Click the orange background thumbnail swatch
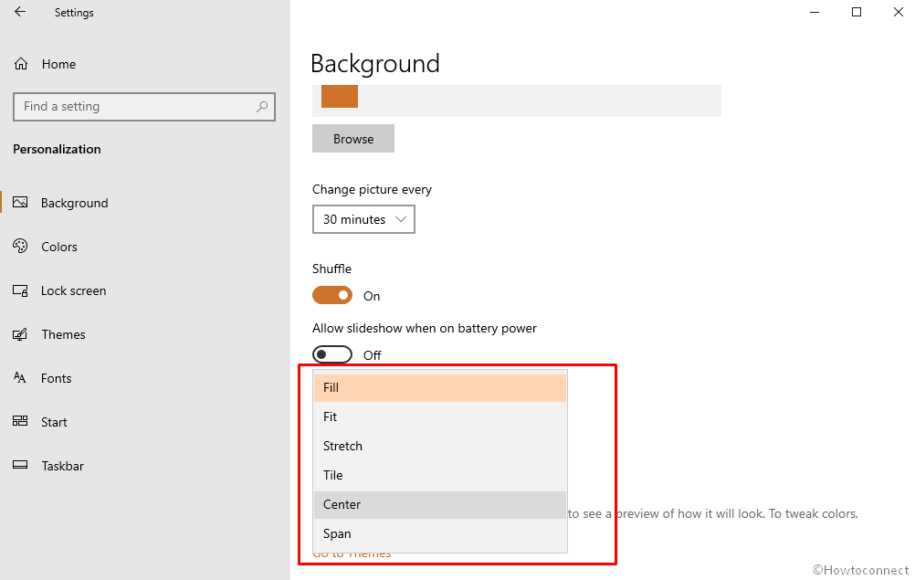The image size is (915, 580). pos(338,97)
